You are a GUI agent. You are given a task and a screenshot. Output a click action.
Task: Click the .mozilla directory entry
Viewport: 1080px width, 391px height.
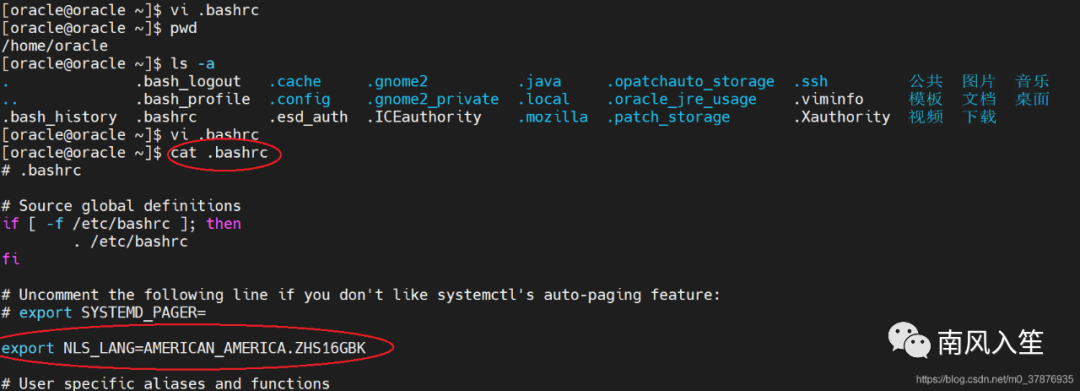pyautogui.click(x=553, y=117)
